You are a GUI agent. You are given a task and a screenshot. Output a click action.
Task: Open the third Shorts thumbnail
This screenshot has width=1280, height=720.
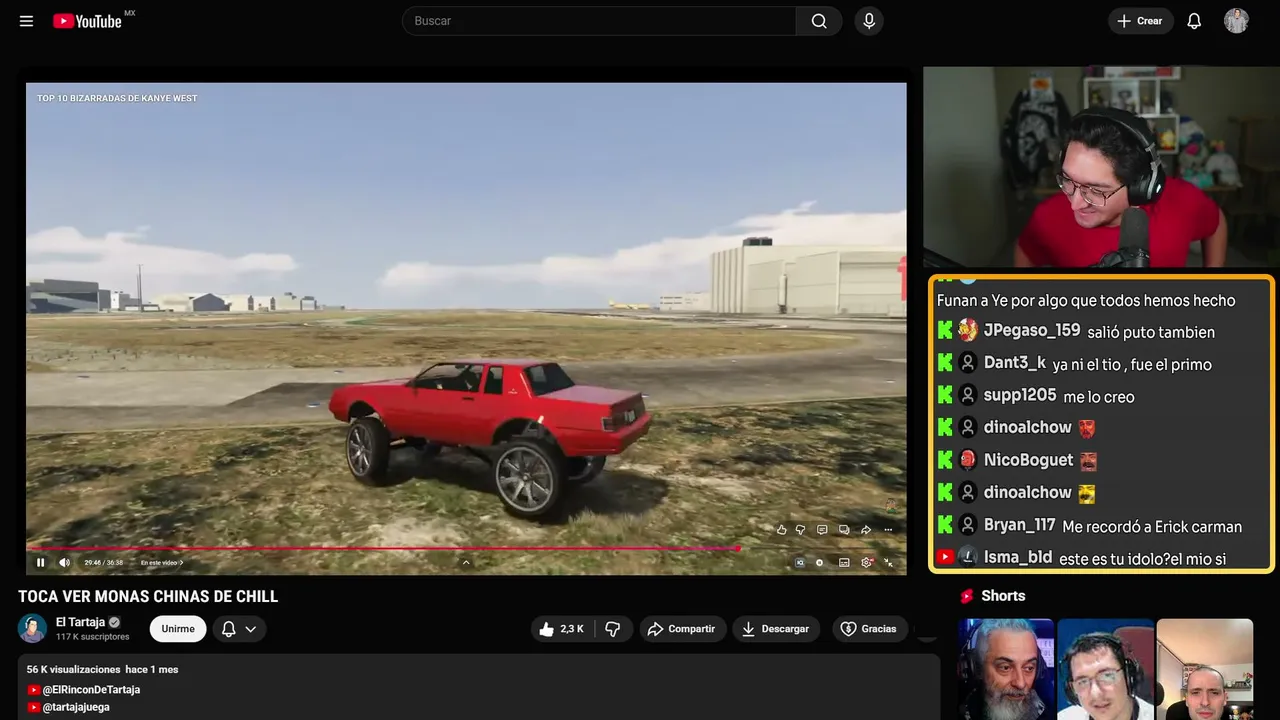pos(1204,669)
